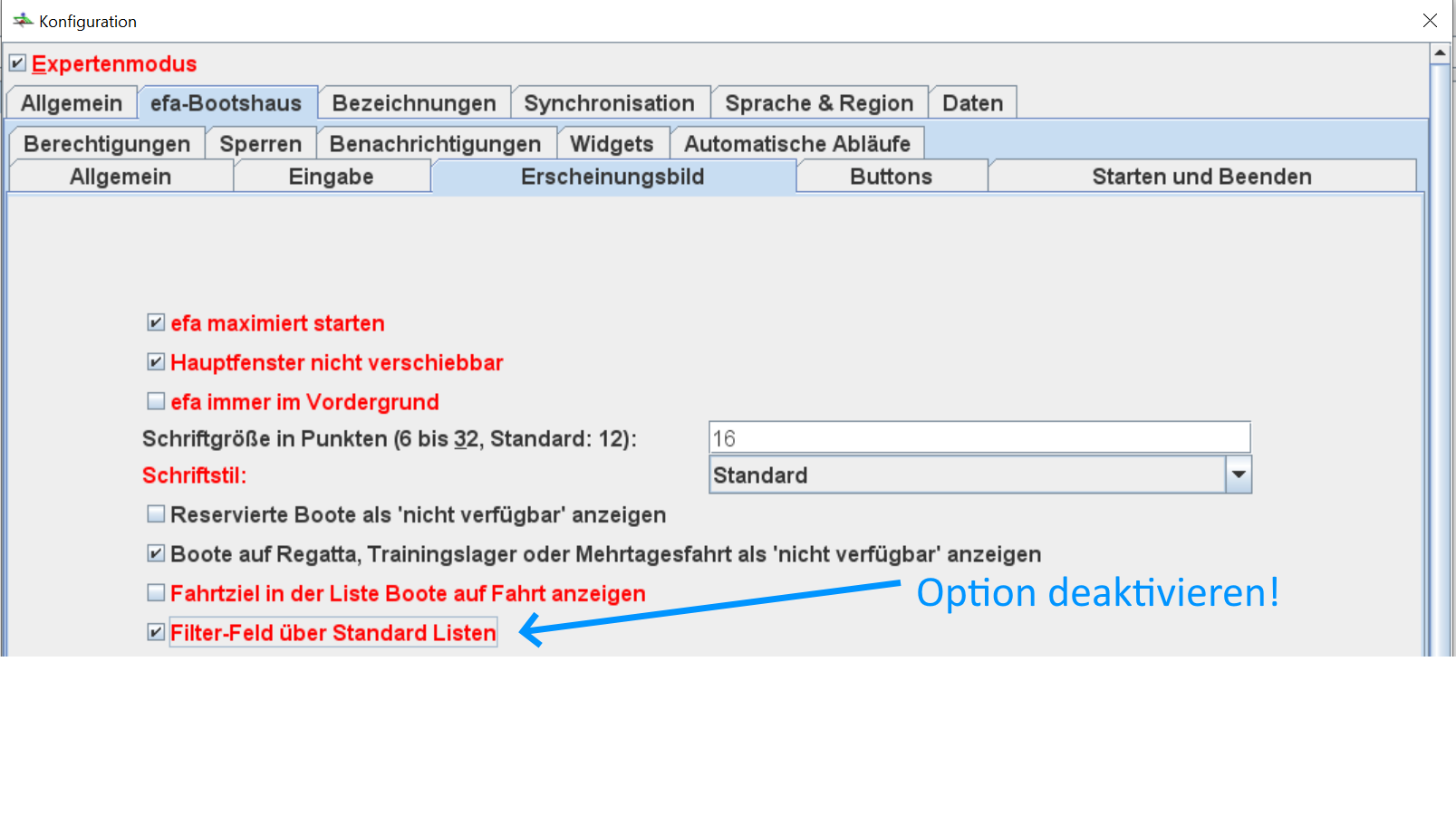This screenshot has width=1456, height=815.
Task: Go to the Buttons tab
Action: point(891,177)
